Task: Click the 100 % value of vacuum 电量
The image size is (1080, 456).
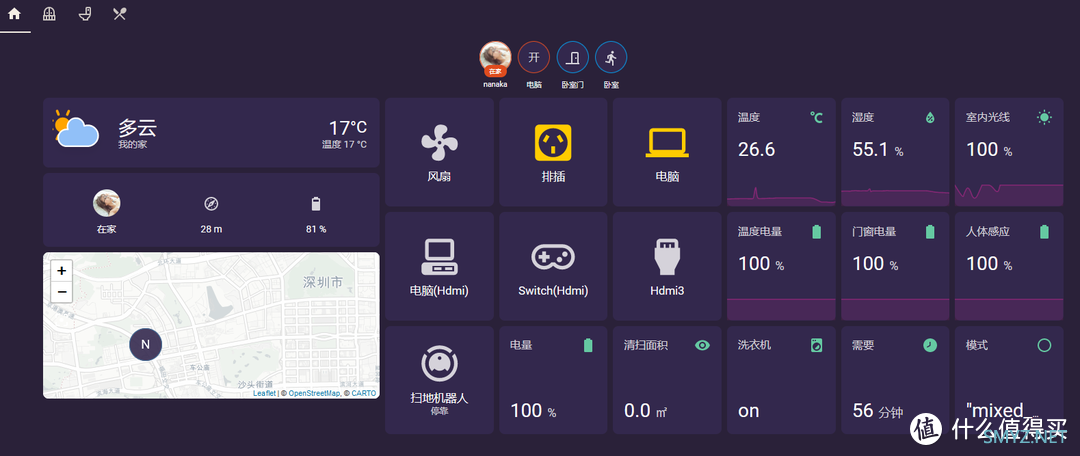Action: [534, 411]
